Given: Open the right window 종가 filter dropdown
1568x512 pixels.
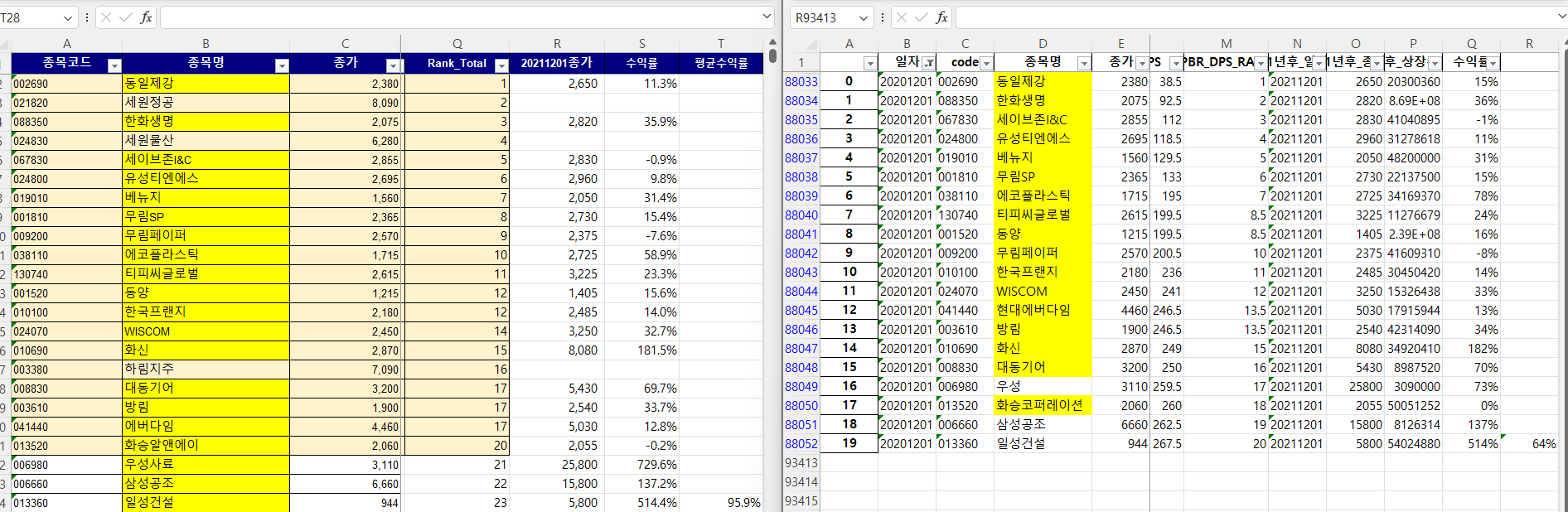Looking at the screenshot, I should coord(1142,63).
